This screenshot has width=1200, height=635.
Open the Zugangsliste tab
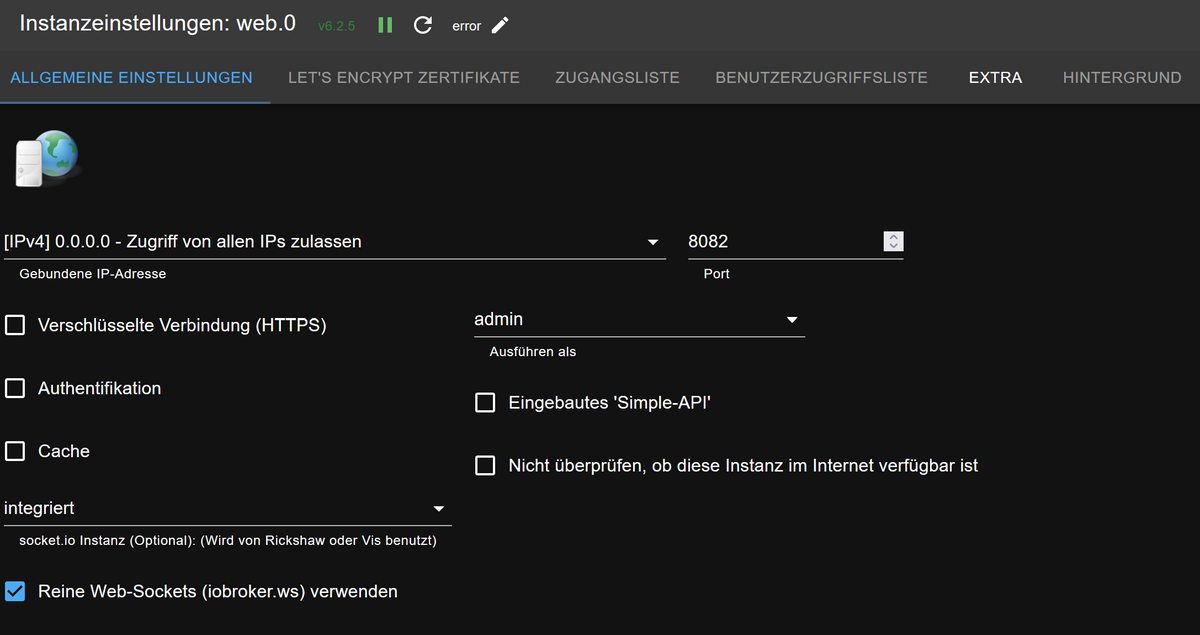[617, 77]
